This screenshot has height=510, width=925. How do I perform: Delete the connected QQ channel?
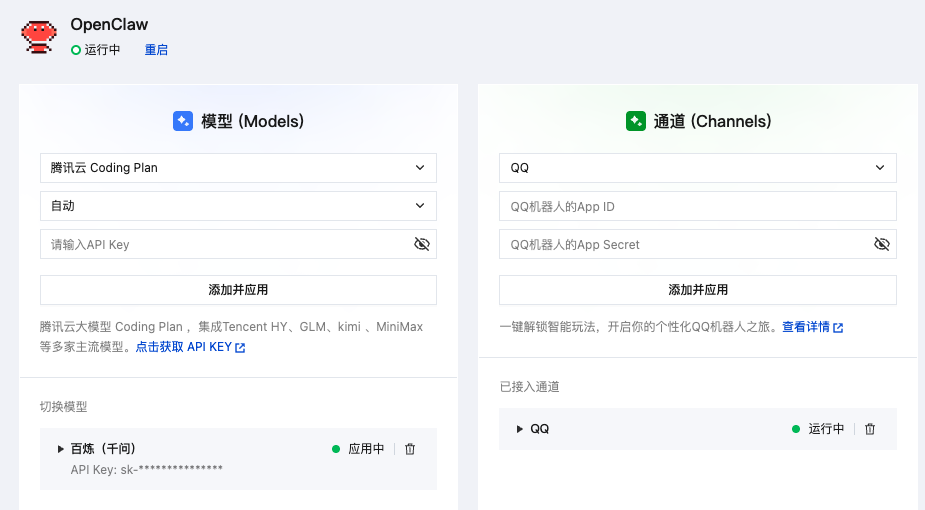click(870, 429)
